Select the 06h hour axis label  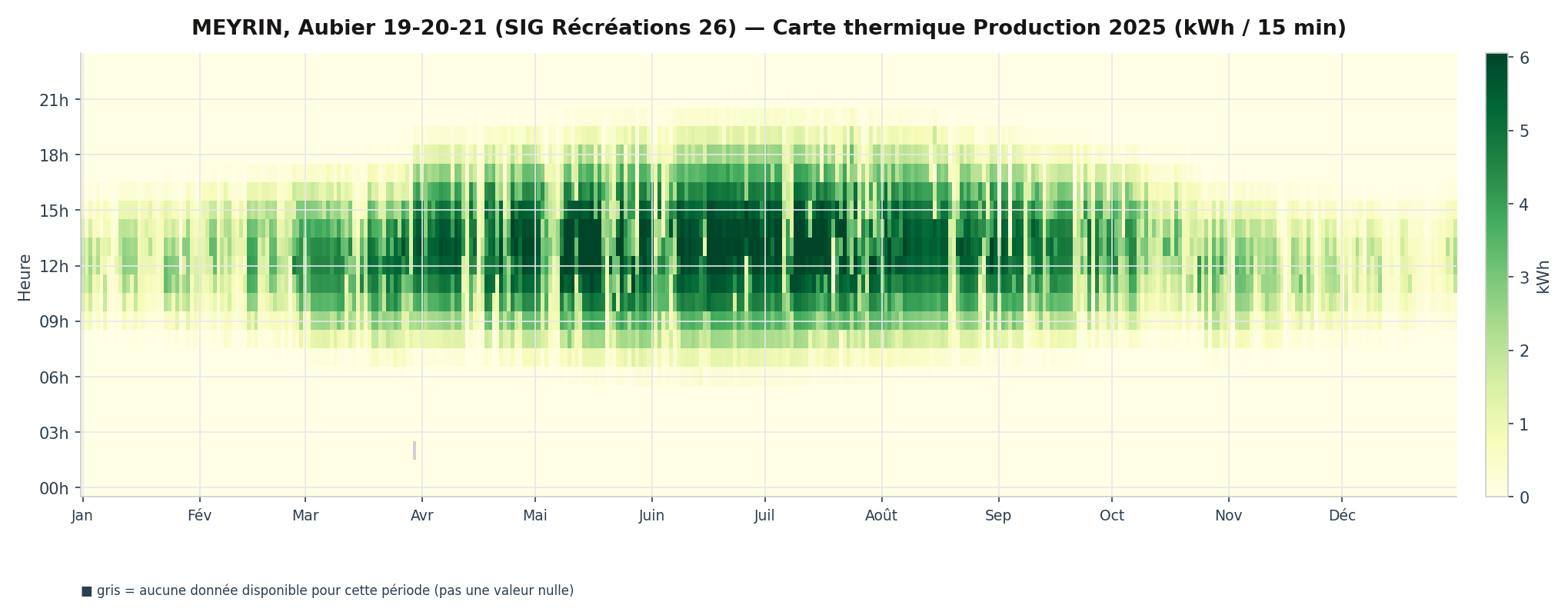(54, 377)
